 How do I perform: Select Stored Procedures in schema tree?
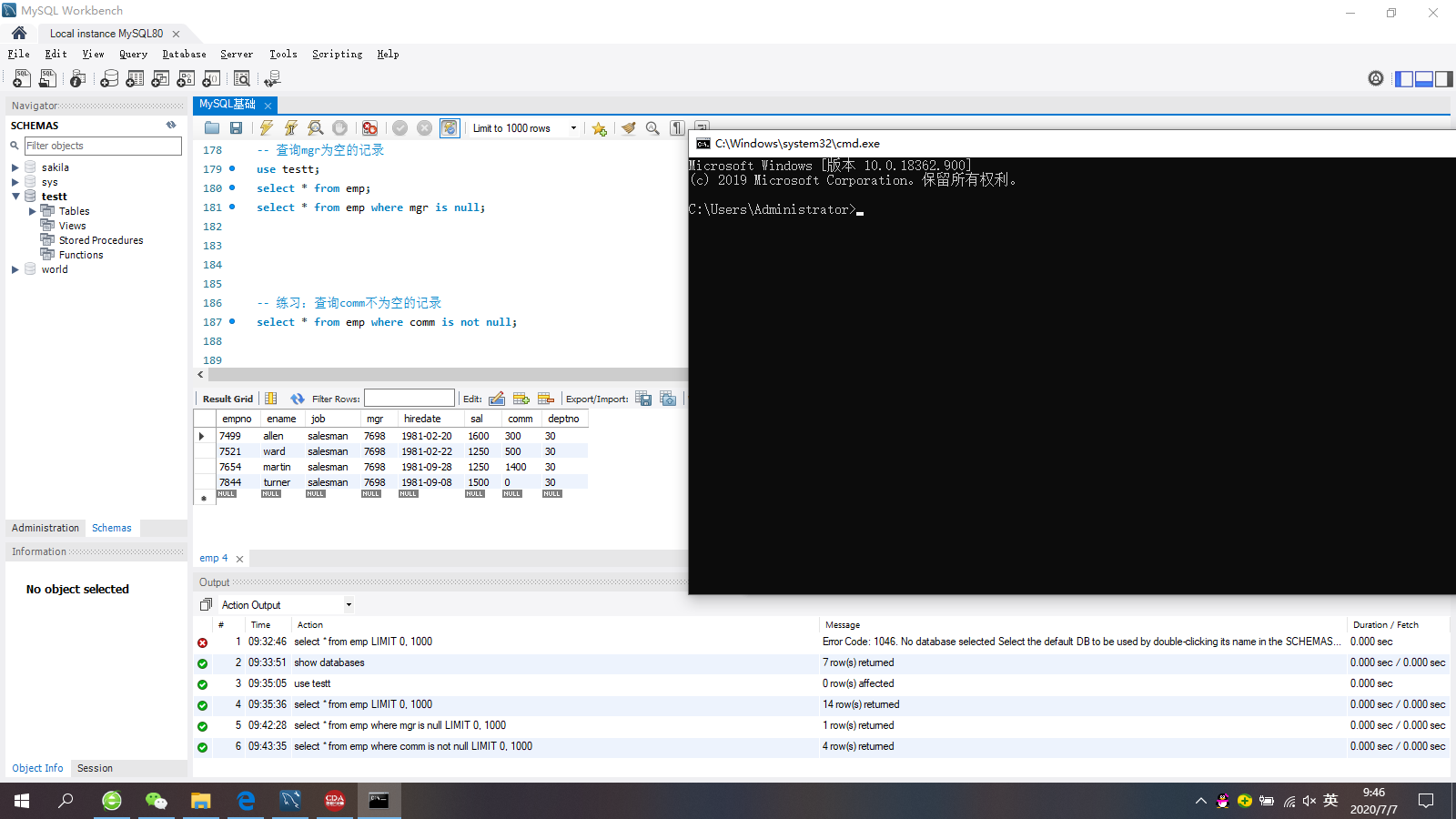tap(101, 240)
